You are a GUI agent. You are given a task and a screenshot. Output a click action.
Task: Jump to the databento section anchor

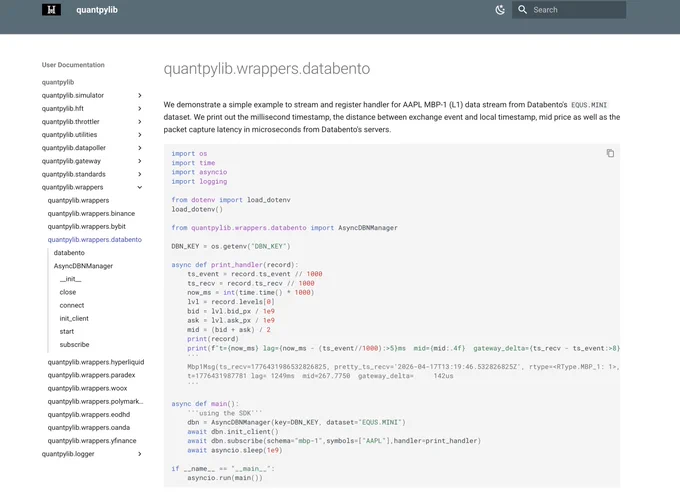pos(69,252)
